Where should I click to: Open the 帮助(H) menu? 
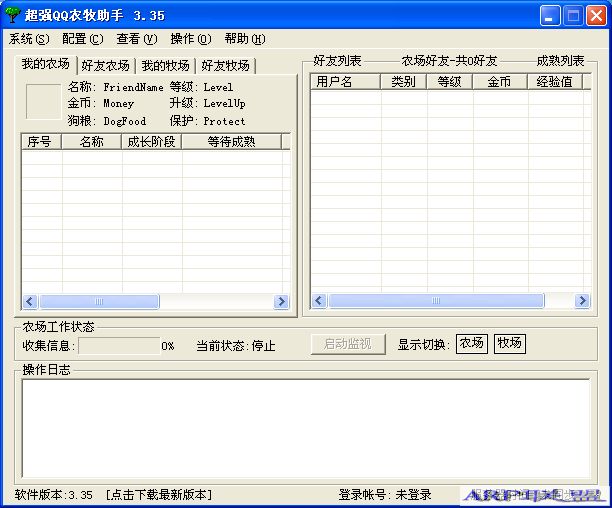(x=245, y=39)
